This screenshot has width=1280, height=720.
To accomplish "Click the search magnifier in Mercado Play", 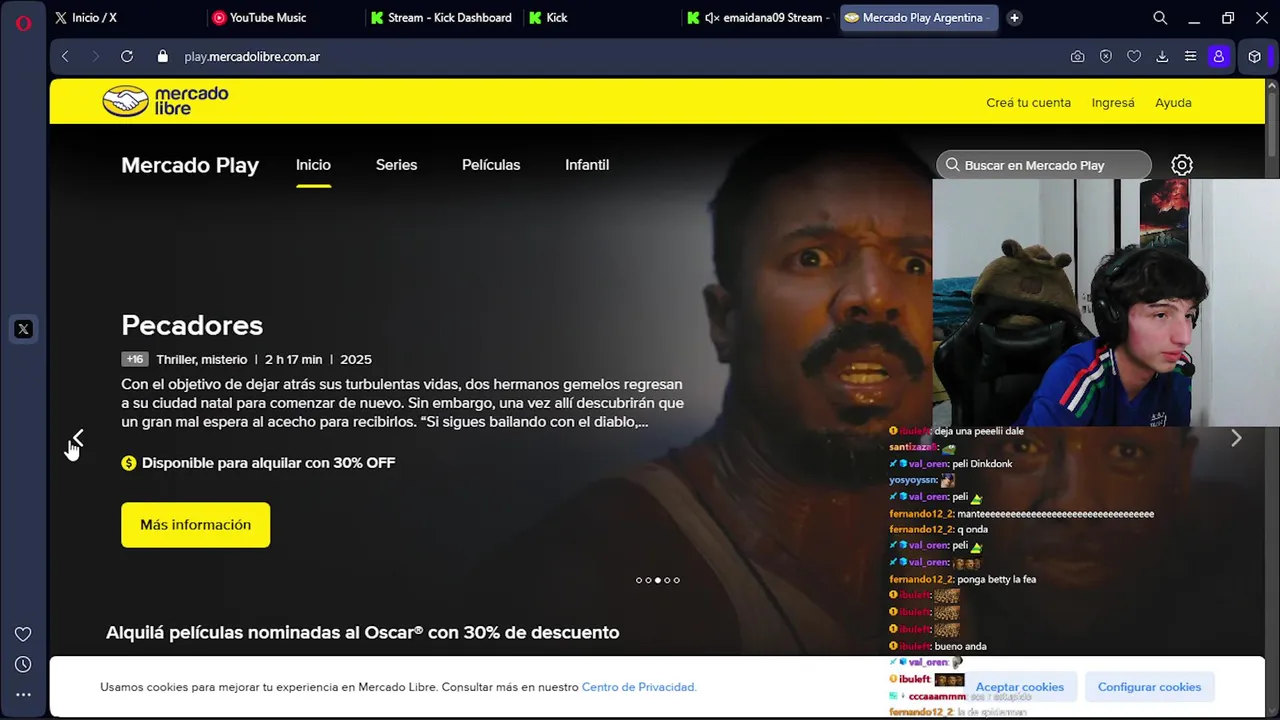I will pyautogui.click(x=952, y=165).
